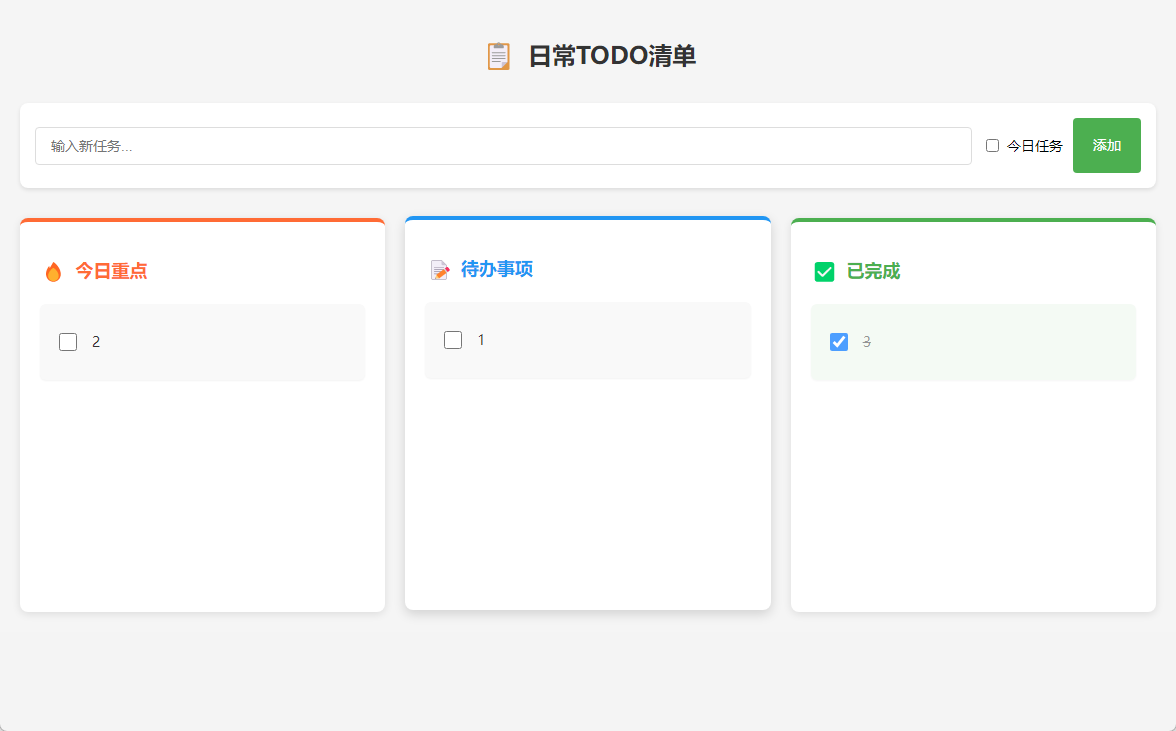Screen dimensions: 1176x731
Task: Click the 今日任务 label text
Action: click(x=1034, y=146)
